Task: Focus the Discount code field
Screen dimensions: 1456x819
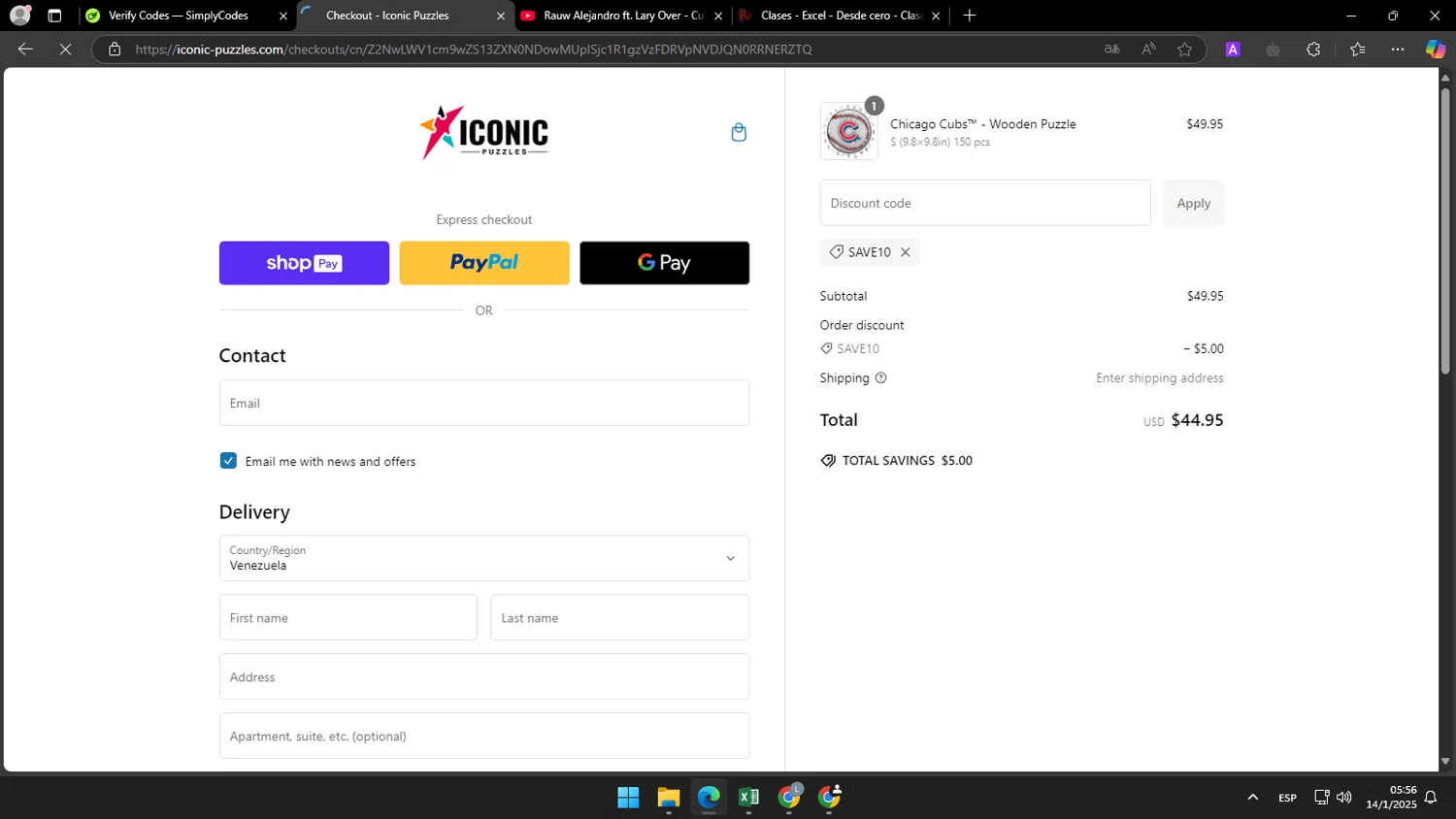Action: [x=985, y=203]
